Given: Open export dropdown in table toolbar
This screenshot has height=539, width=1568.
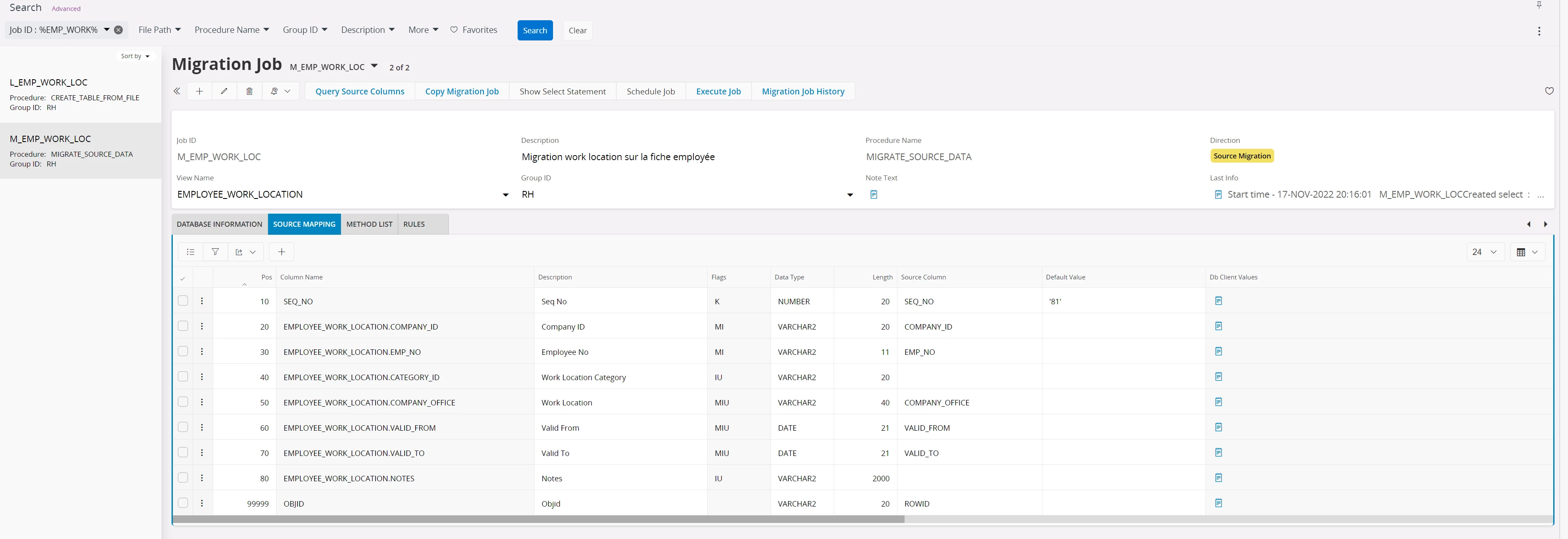Looking at the screenshot, I should pos(245,252).
